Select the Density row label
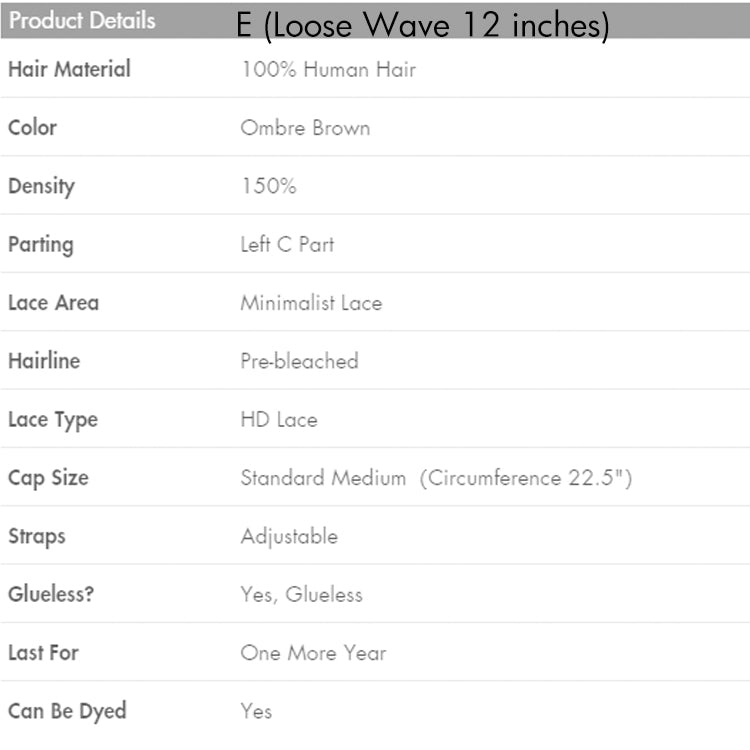This screenshot has width=750, height=750. [x=41, y=186]
